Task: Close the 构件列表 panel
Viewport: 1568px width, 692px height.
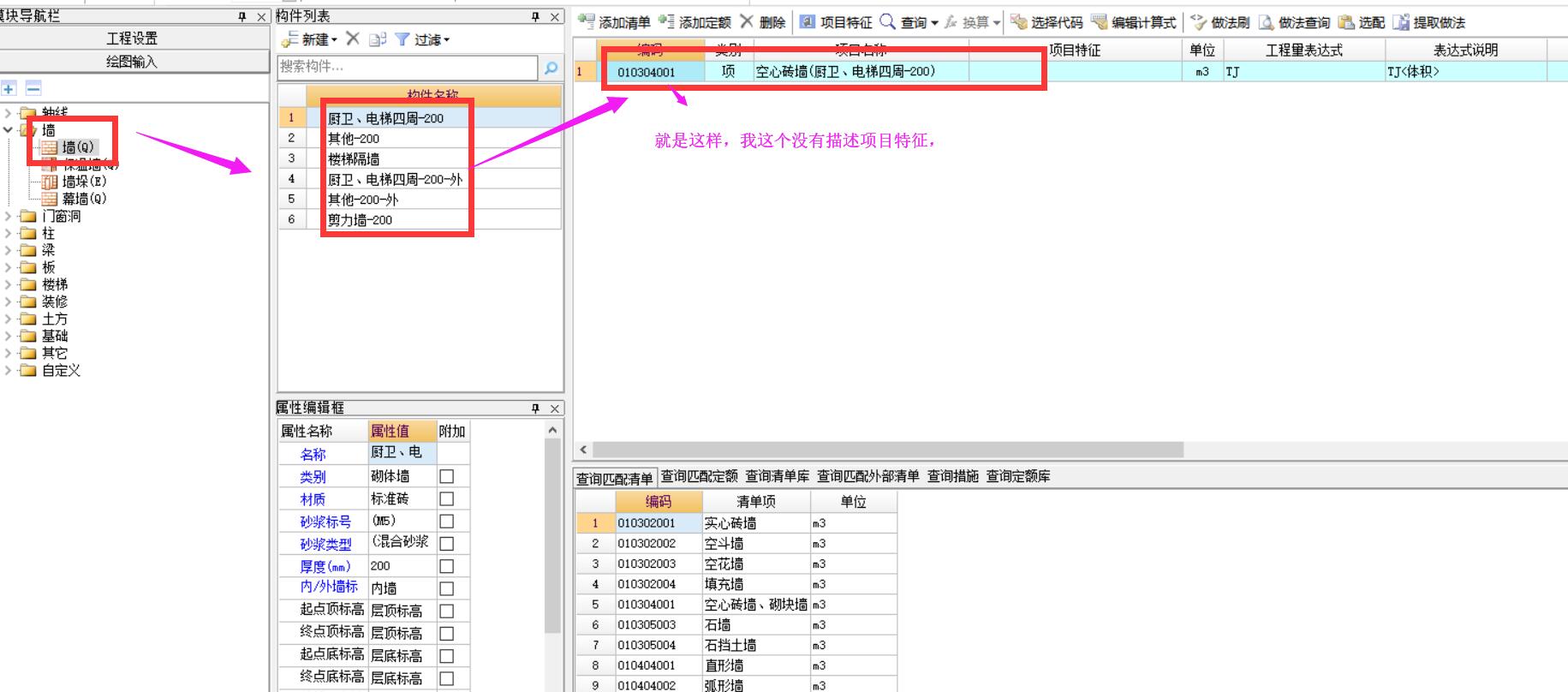Action: tap(555, 16)
